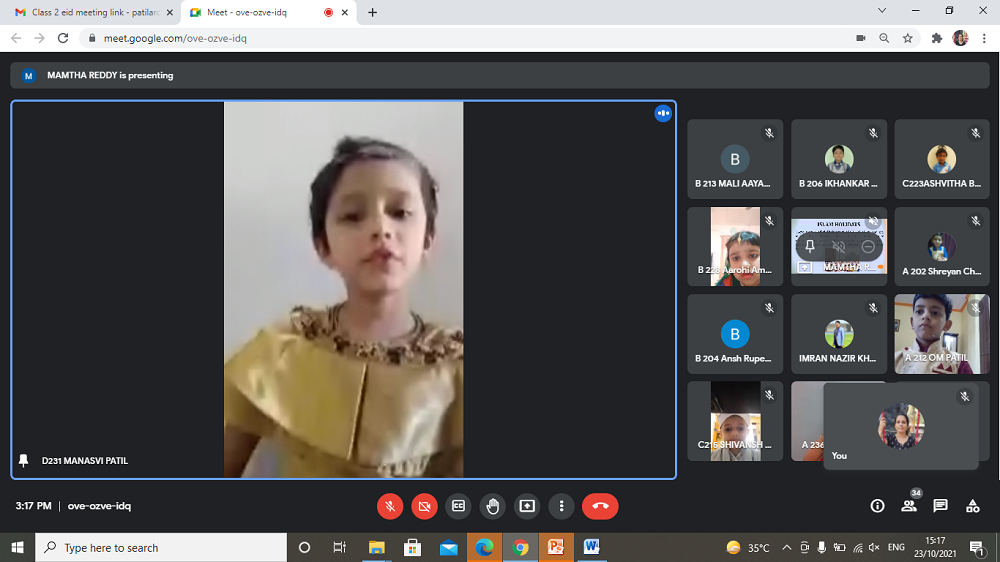
Task: Open the three-dot more options menu in Meet
Action: click(562, 506)
